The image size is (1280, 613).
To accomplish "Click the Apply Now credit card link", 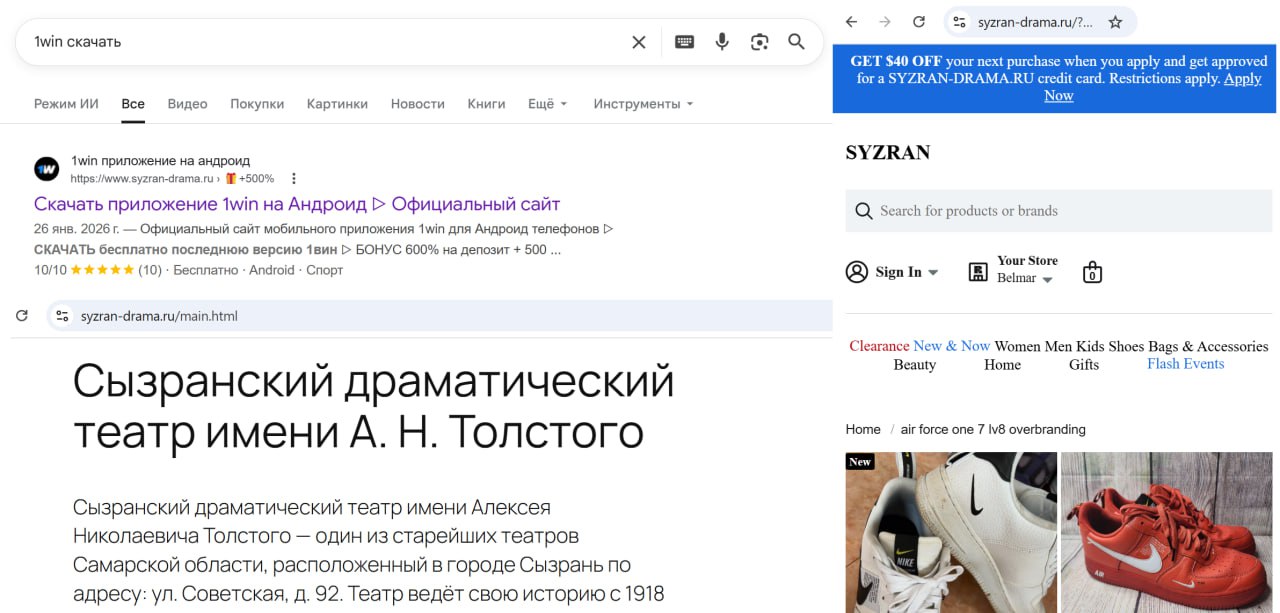I will pyautogui.click(x=1241, y=79).
